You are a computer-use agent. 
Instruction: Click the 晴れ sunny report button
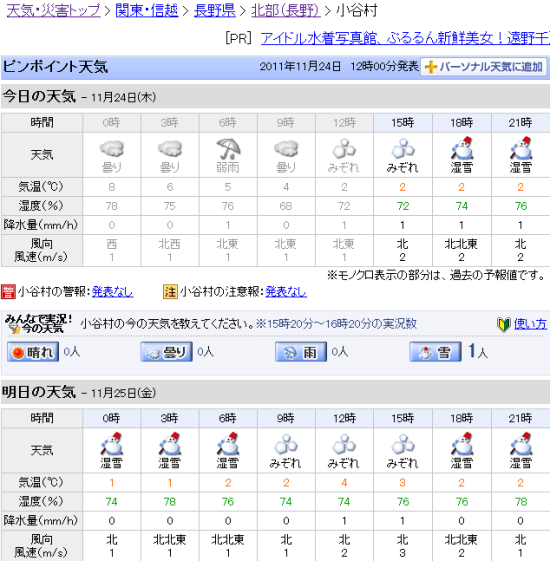coord(33,352)
